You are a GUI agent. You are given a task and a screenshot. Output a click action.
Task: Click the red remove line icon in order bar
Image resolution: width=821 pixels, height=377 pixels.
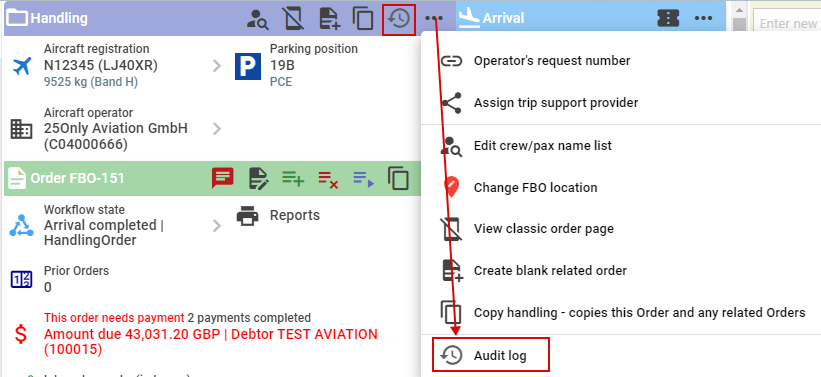click(328, 179)
